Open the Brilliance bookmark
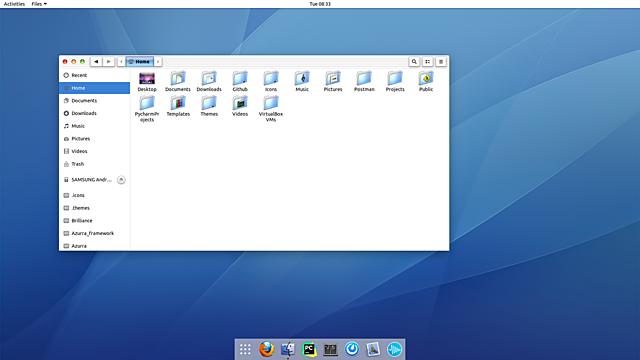 tap(94, 221)
